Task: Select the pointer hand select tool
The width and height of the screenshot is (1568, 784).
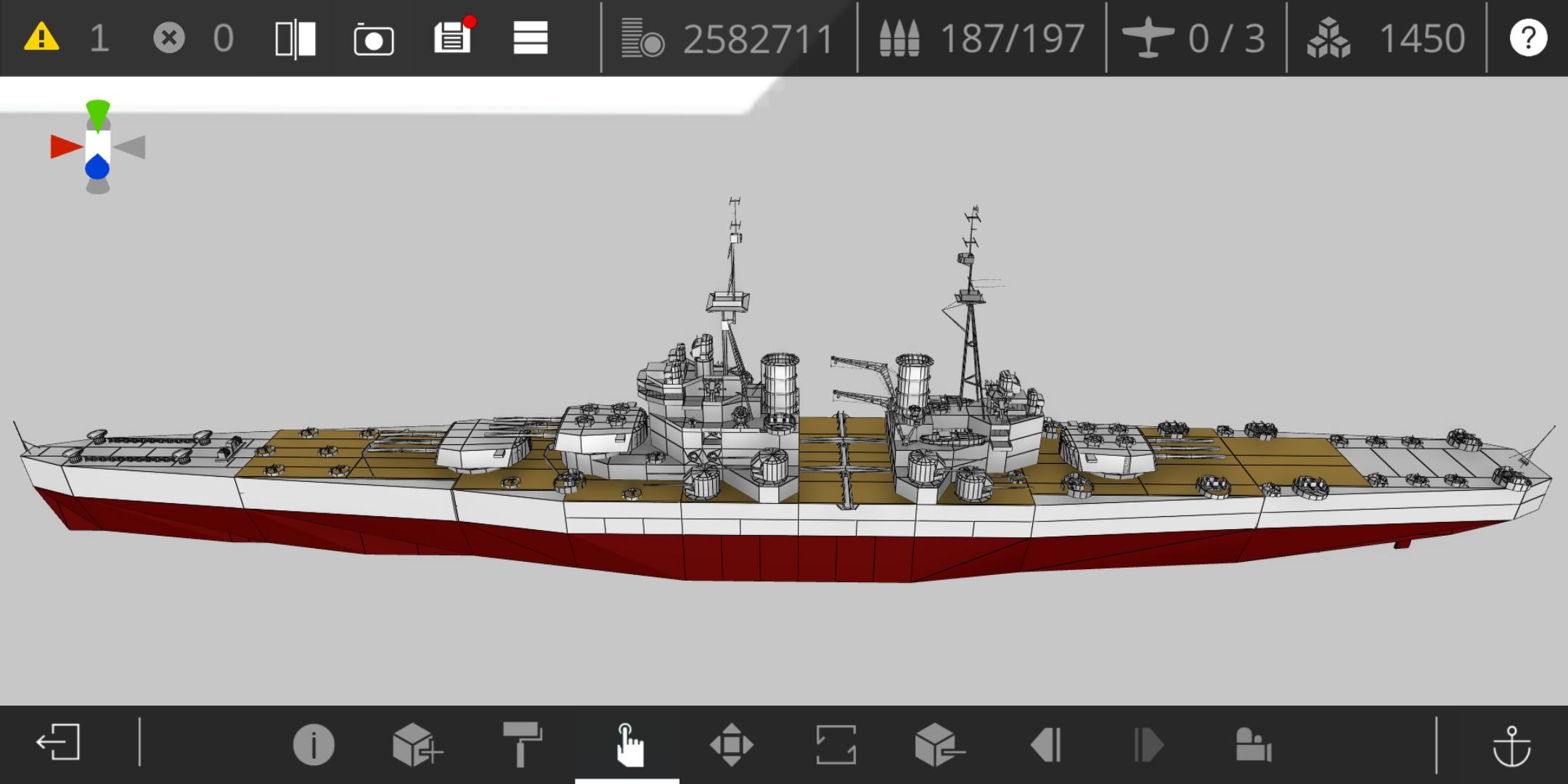Action: pos(628,745)
